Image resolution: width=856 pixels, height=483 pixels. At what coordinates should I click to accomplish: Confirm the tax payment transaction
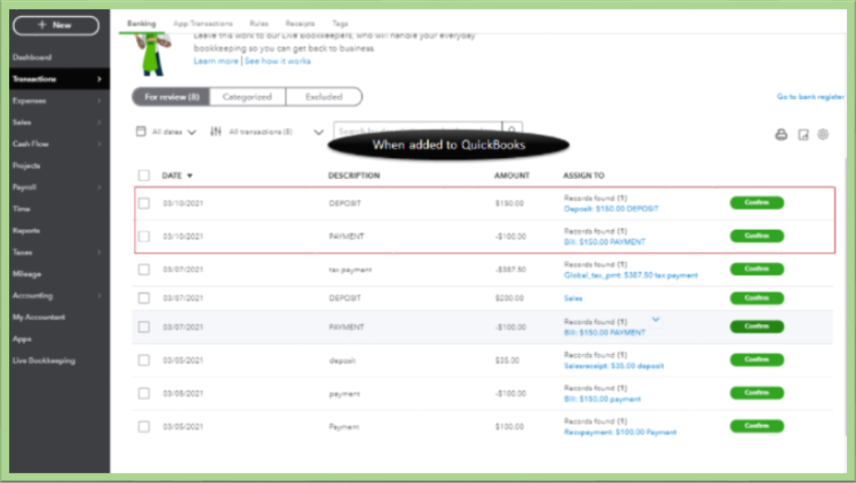(757, 269)
